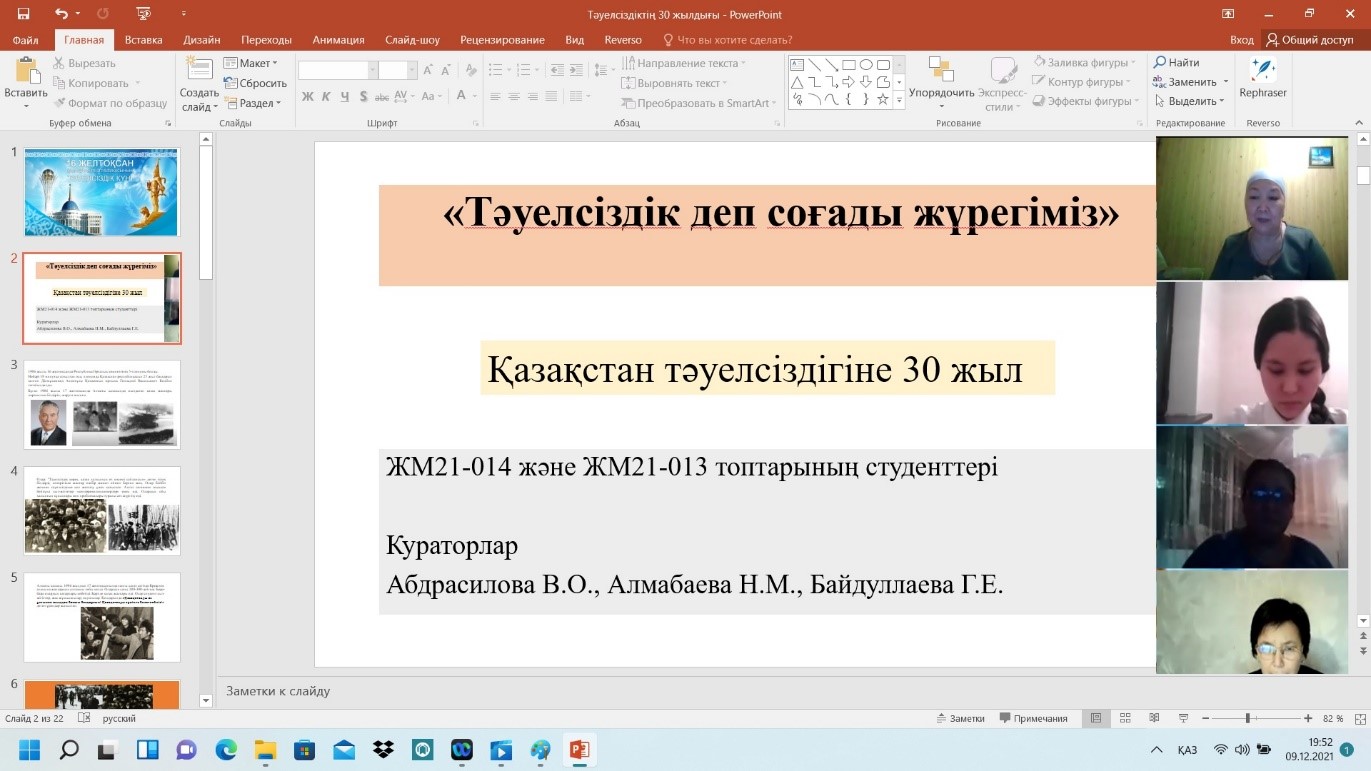This screenshot has height=771, width=1371.
Task: Save the presentation using quick access icon
Action: click(23, 14)
